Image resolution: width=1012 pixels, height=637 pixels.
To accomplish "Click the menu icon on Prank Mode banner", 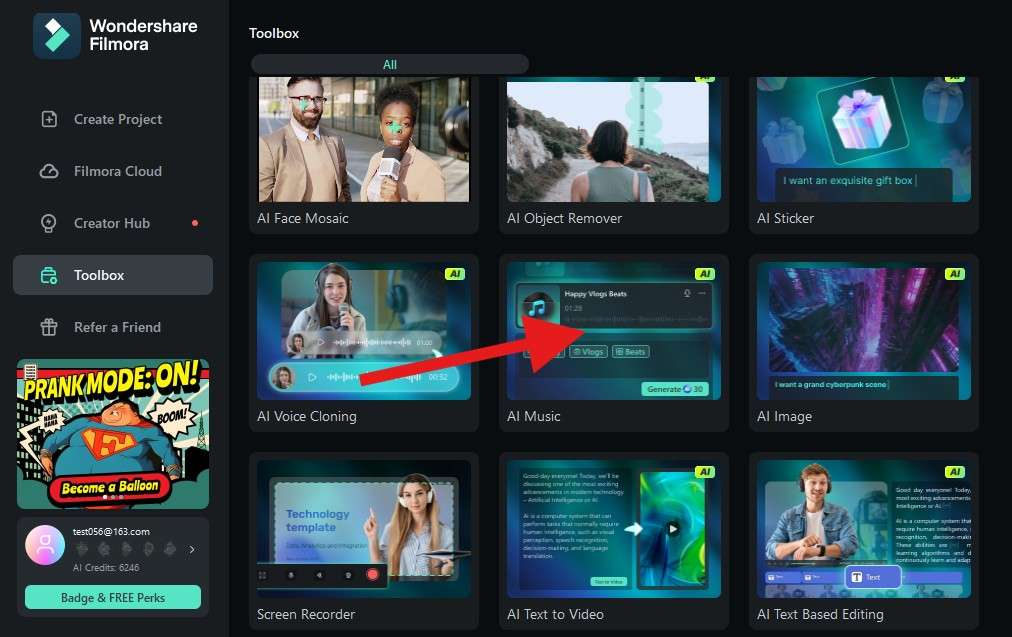I will click(x=30, y=371).
